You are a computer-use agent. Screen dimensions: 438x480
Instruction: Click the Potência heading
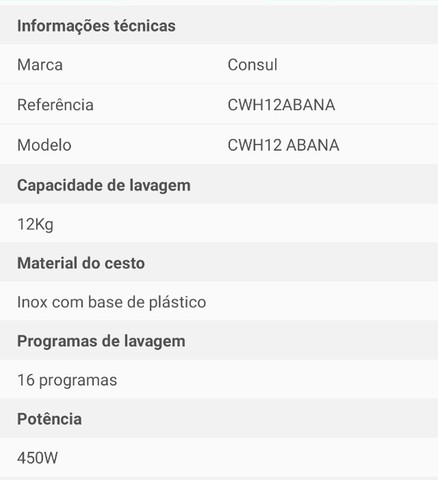click(49, 419)
